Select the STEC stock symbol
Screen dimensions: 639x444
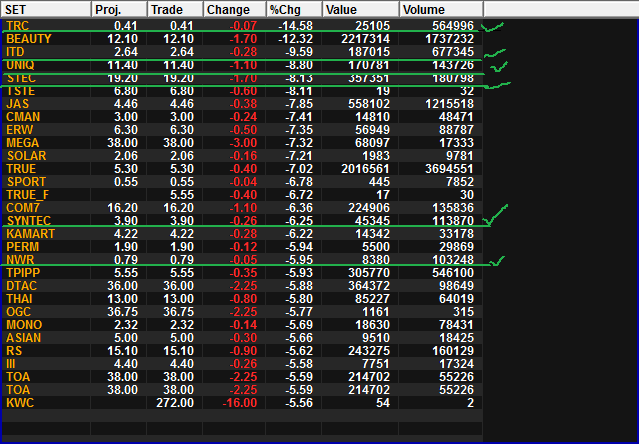[21, 78]
